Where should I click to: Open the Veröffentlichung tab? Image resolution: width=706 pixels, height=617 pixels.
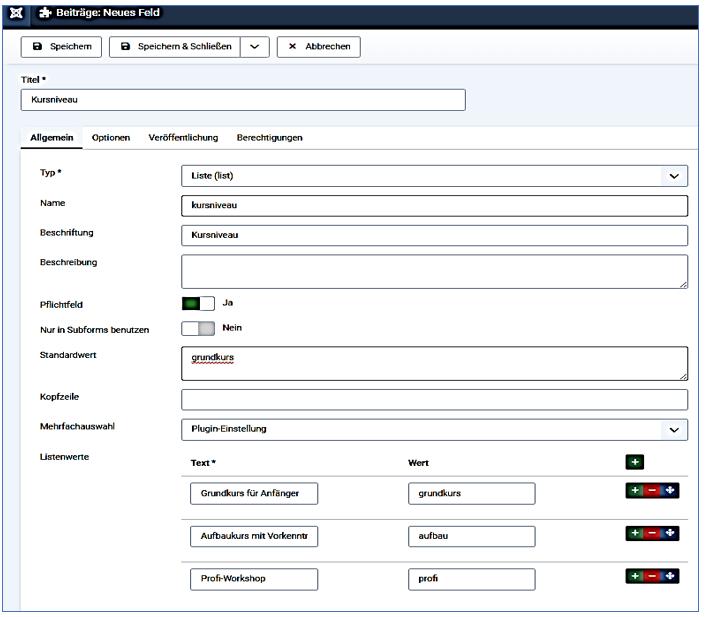pos(183,137)
